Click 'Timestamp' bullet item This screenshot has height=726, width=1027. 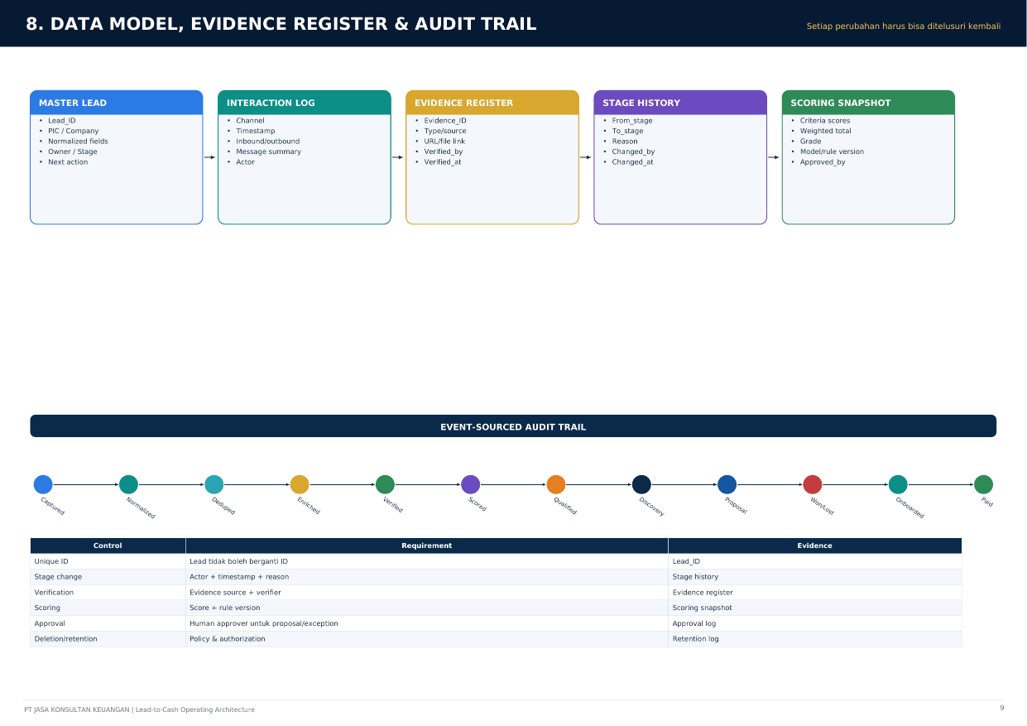coord(255,131)
